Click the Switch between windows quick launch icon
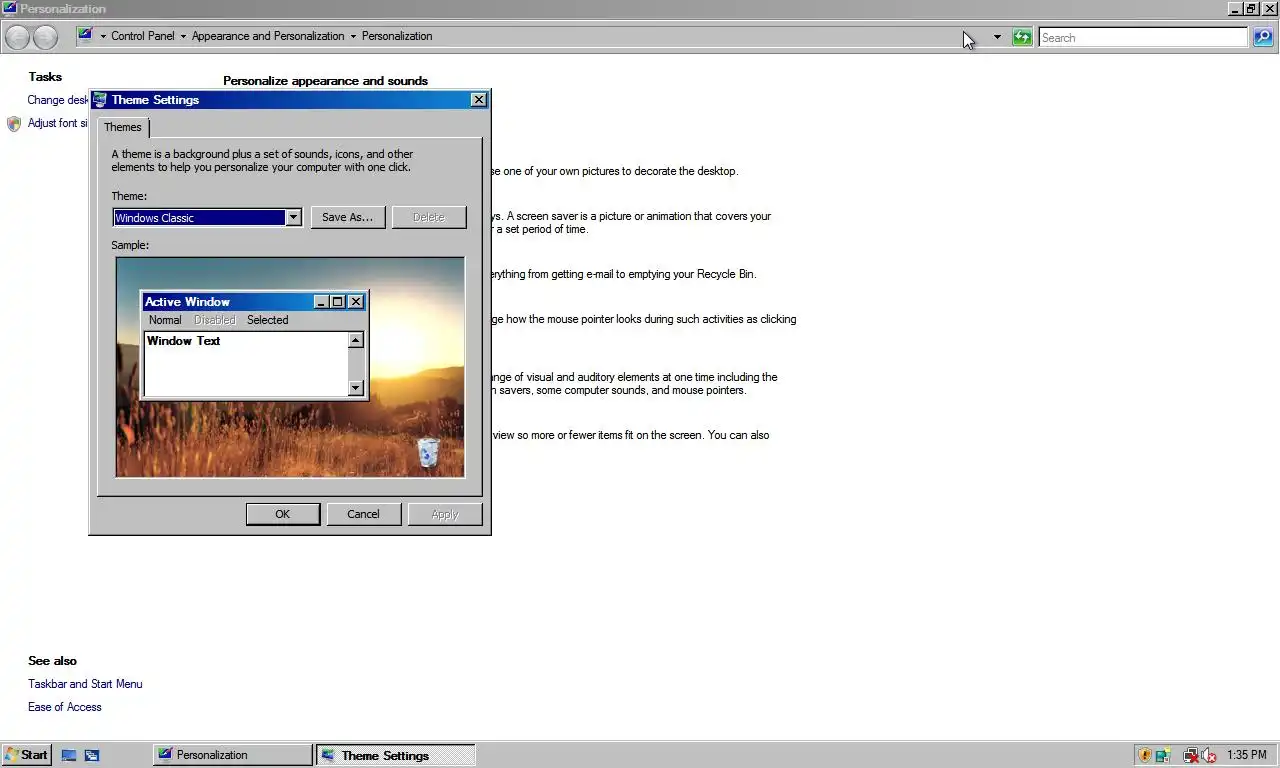Screen dimensions: 1280x768 (92, 755)
